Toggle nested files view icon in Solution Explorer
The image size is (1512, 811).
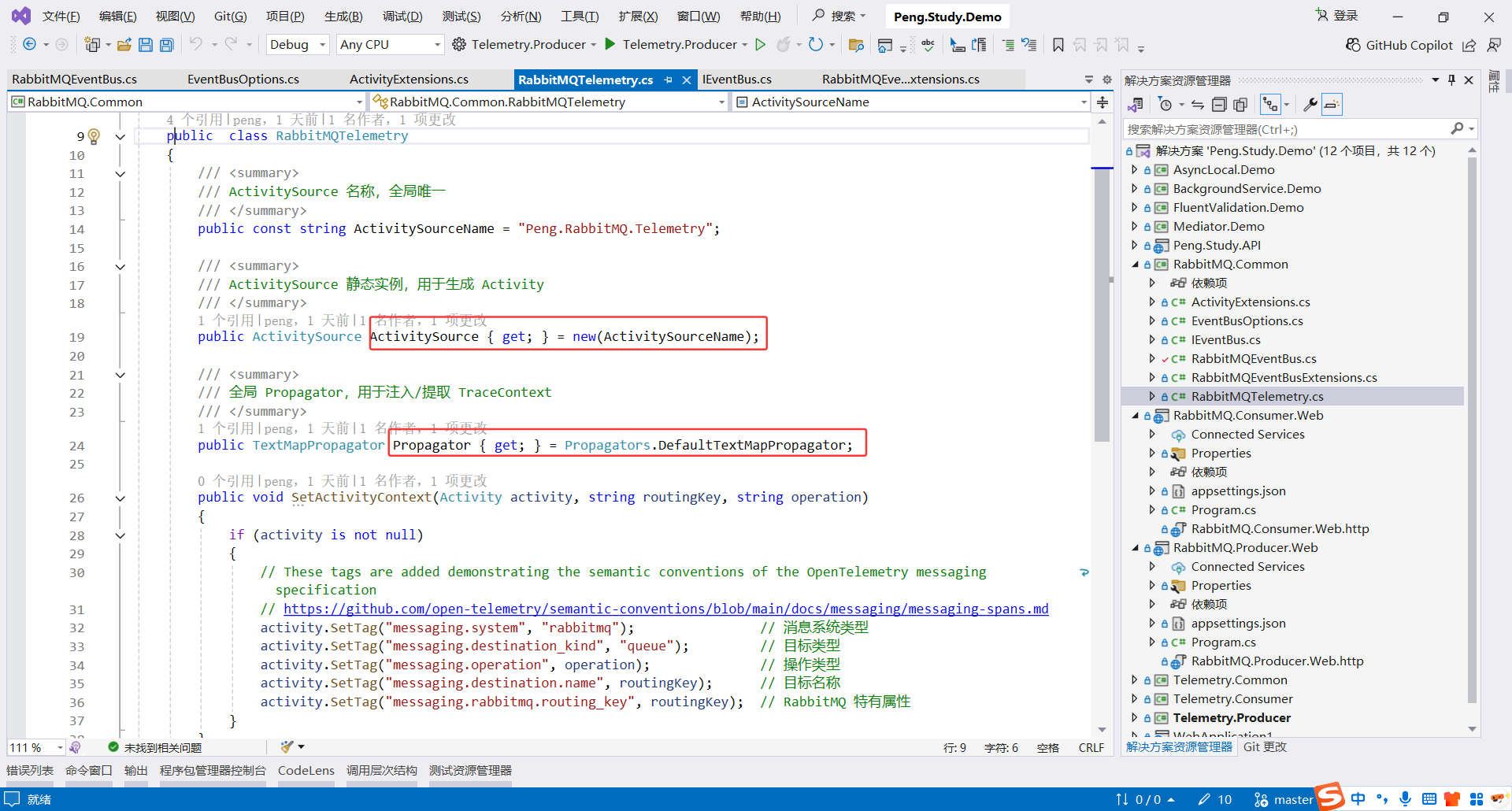(1270, 104)
